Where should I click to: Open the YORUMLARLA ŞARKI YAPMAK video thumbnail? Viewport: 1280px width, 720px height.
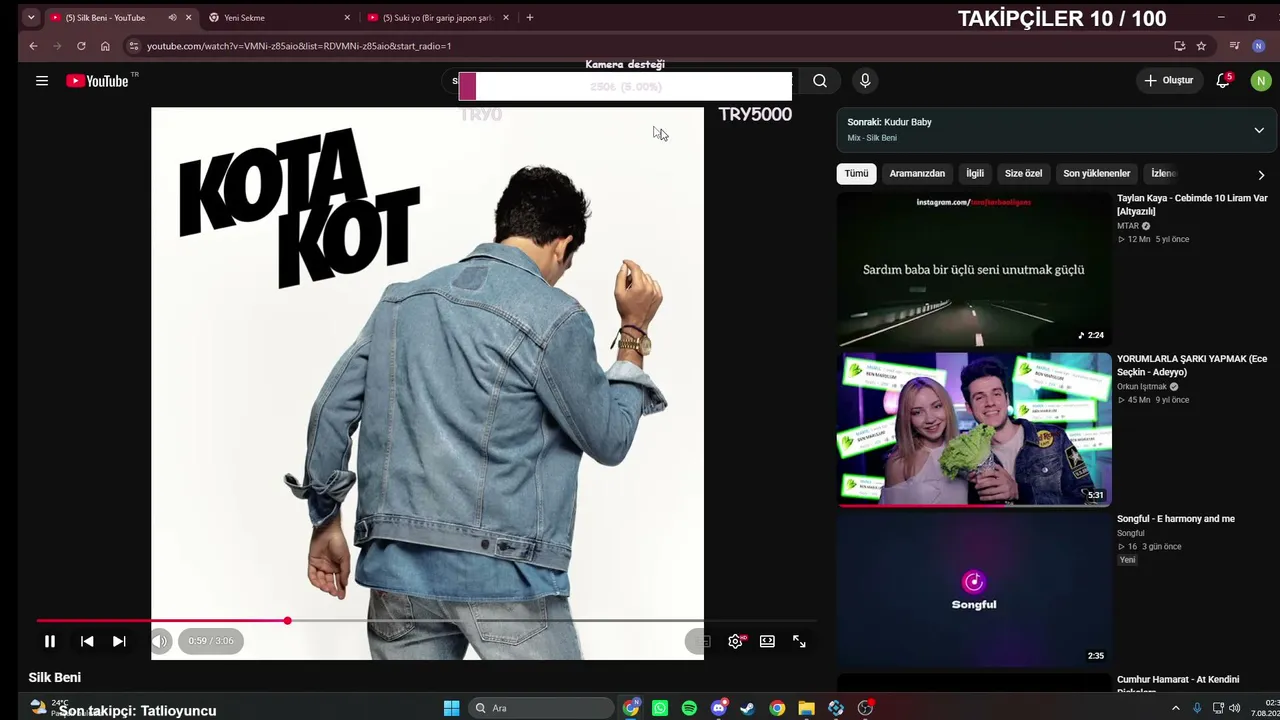(x=974, y=429)
